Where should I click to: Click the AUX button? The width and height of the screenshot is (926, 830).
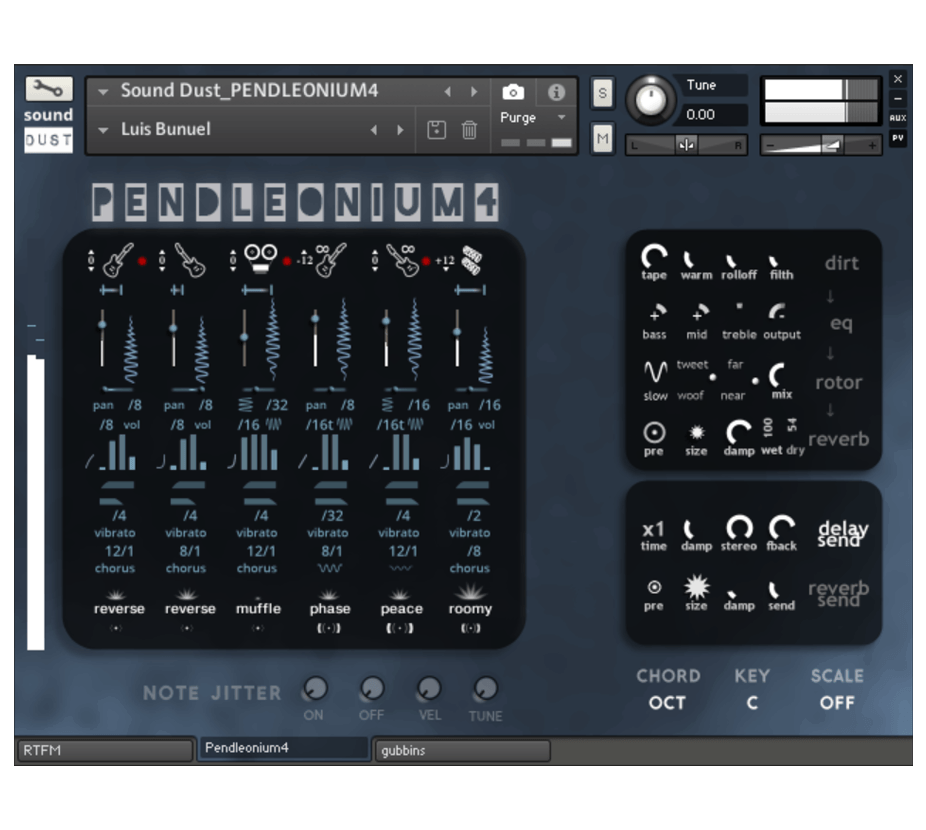point(898,118)
